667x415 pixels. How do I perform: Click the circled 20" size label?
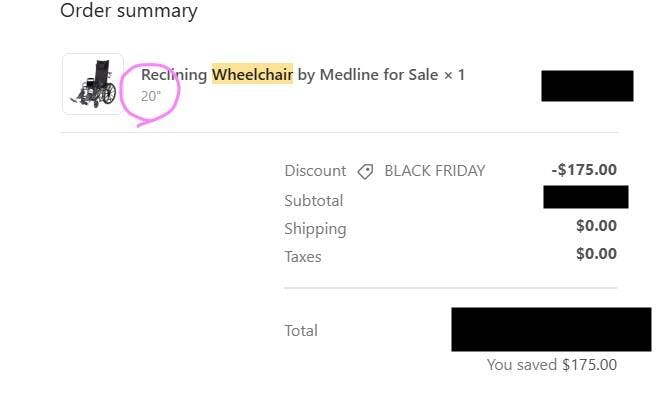pyautogui.click(x=151, y=97)
